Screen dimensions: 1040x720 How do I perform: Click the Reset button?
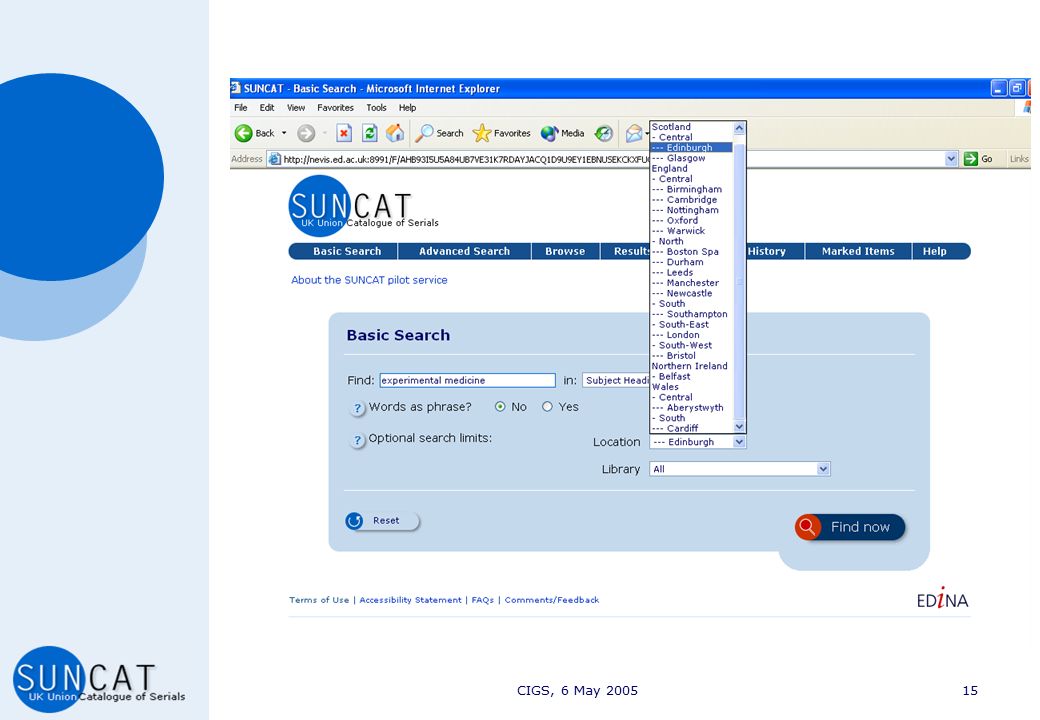[383, 521]
